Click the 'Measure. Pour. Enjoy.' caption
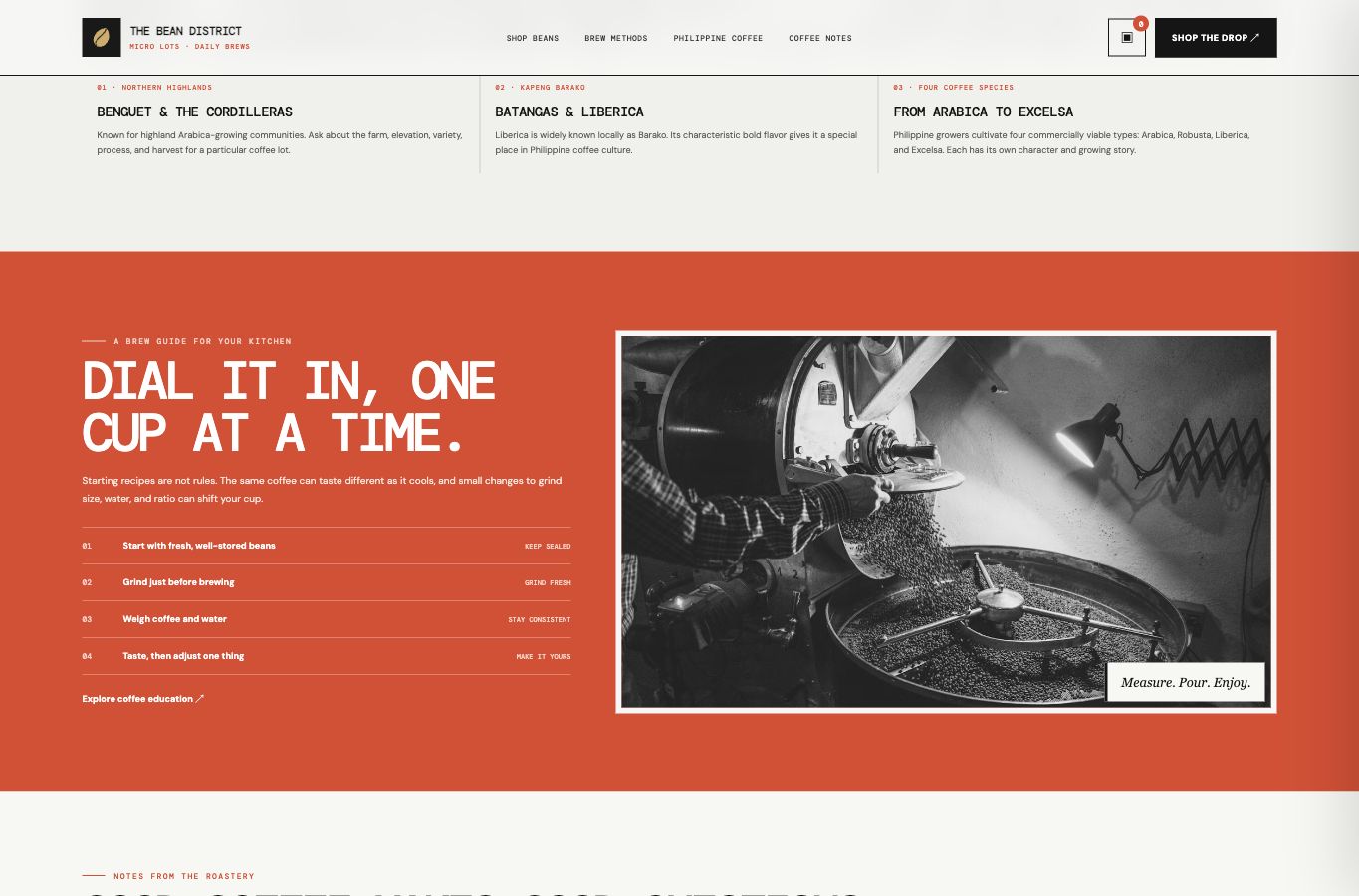Viewport: 1359px width, 896px height. tap(1186, 682)
